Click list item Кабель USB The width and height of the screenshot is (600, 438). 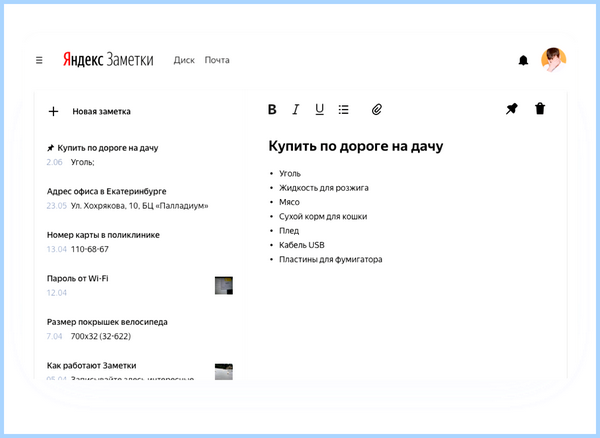302,245
